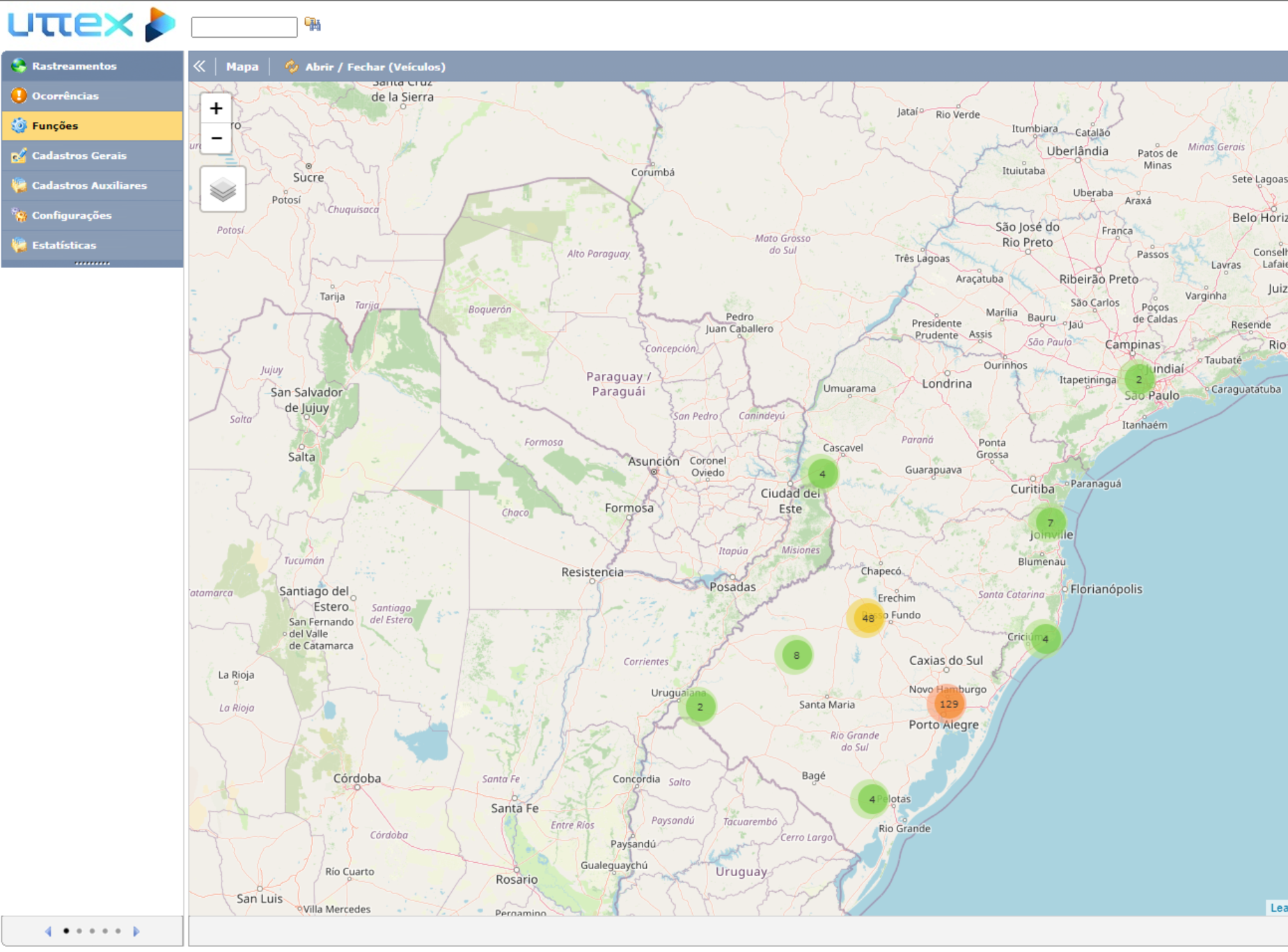Click the yellow 48 cluster near Passo Fundo
Screen dimensions: 1288x952
[867, 618]
